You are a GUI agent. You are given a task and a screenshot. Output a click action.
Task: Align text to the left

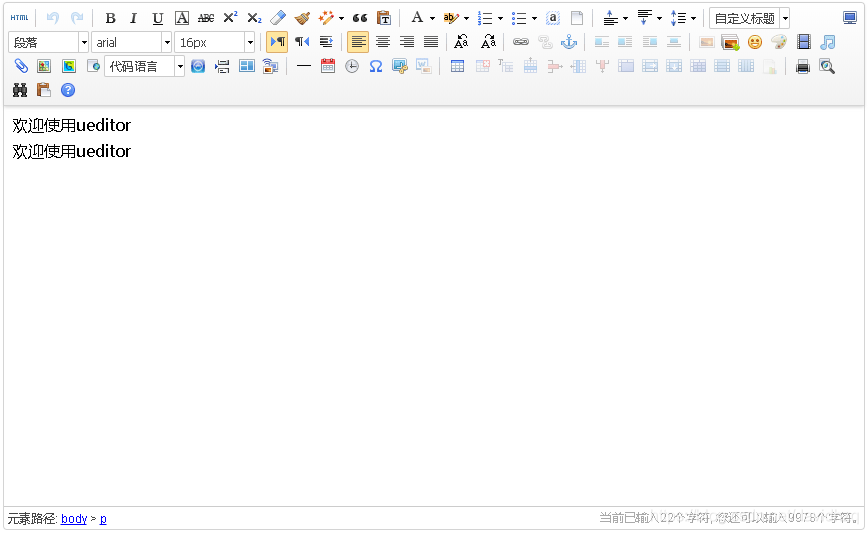point(358,42)
